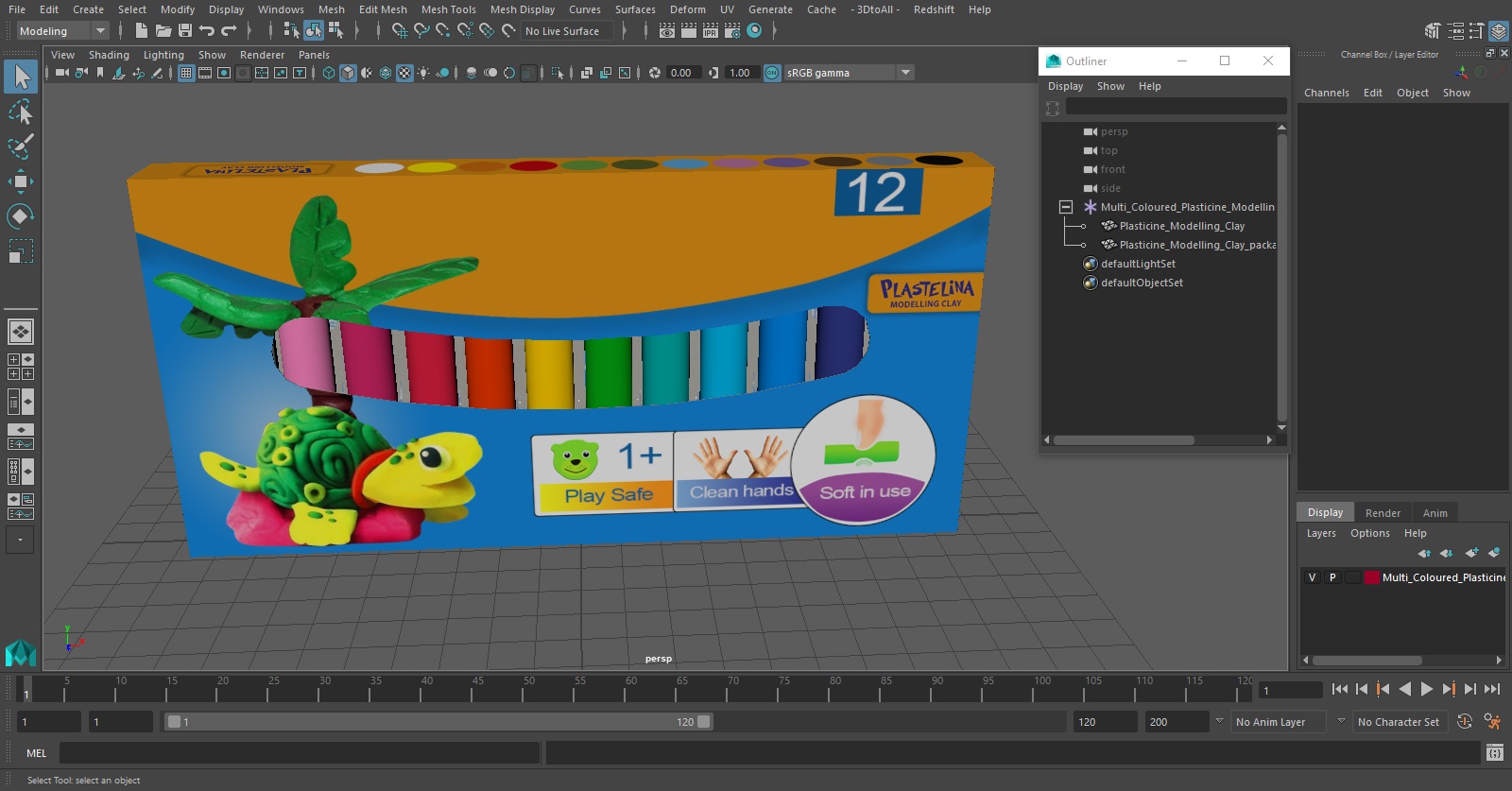
Task: Select defaultLightSet in Outliner
Action: 1138,264
